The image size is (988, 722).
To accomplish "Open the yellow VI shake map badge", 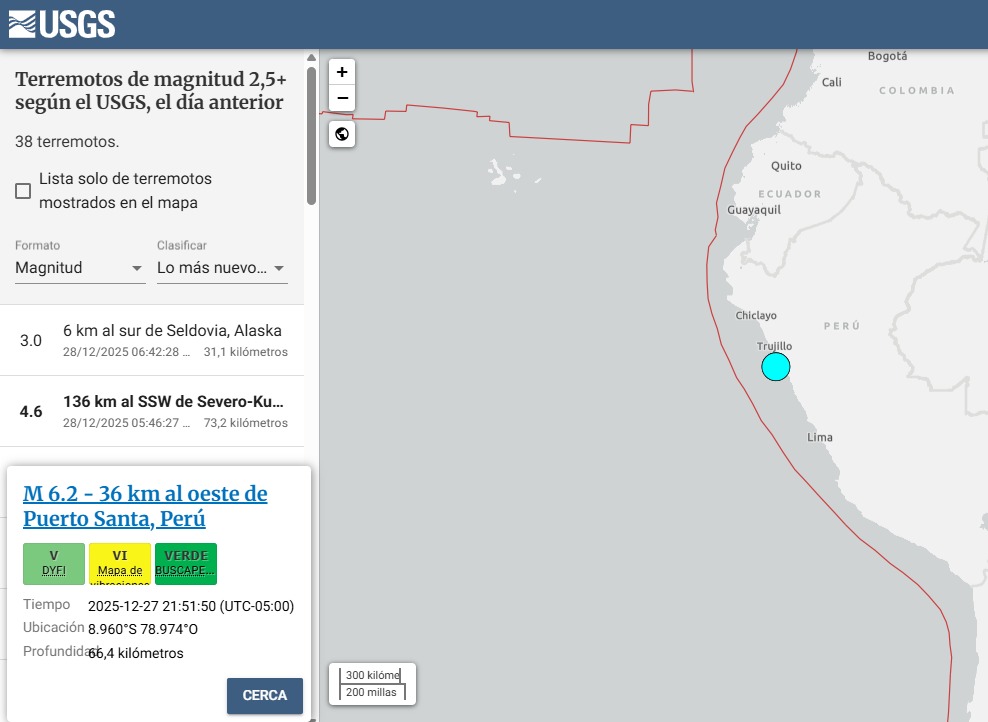I will click(120, 563).
